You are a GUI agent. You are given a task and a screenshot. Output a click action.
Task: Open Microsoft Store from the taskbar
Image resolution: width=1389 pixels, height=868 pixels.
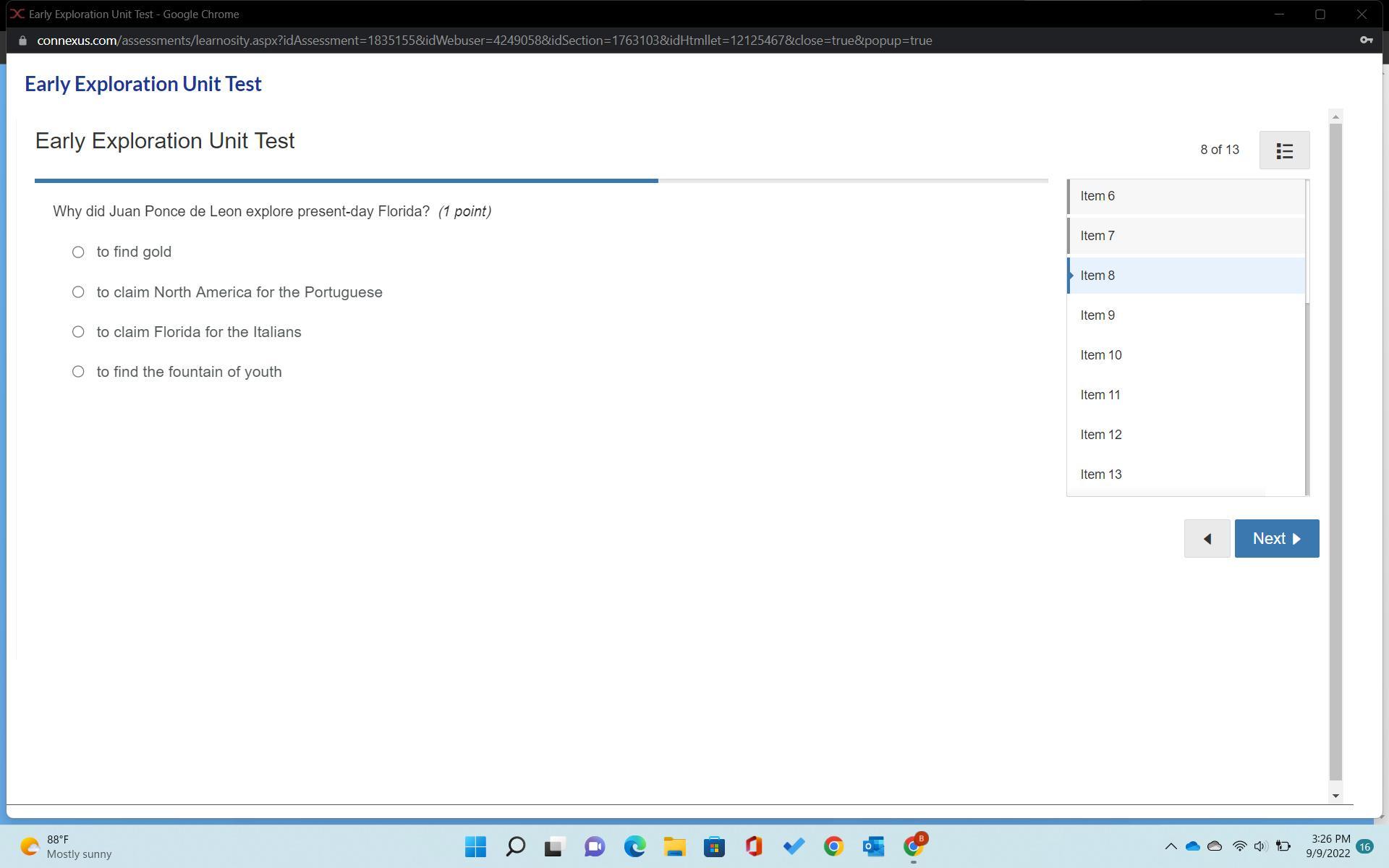point(714,846)
